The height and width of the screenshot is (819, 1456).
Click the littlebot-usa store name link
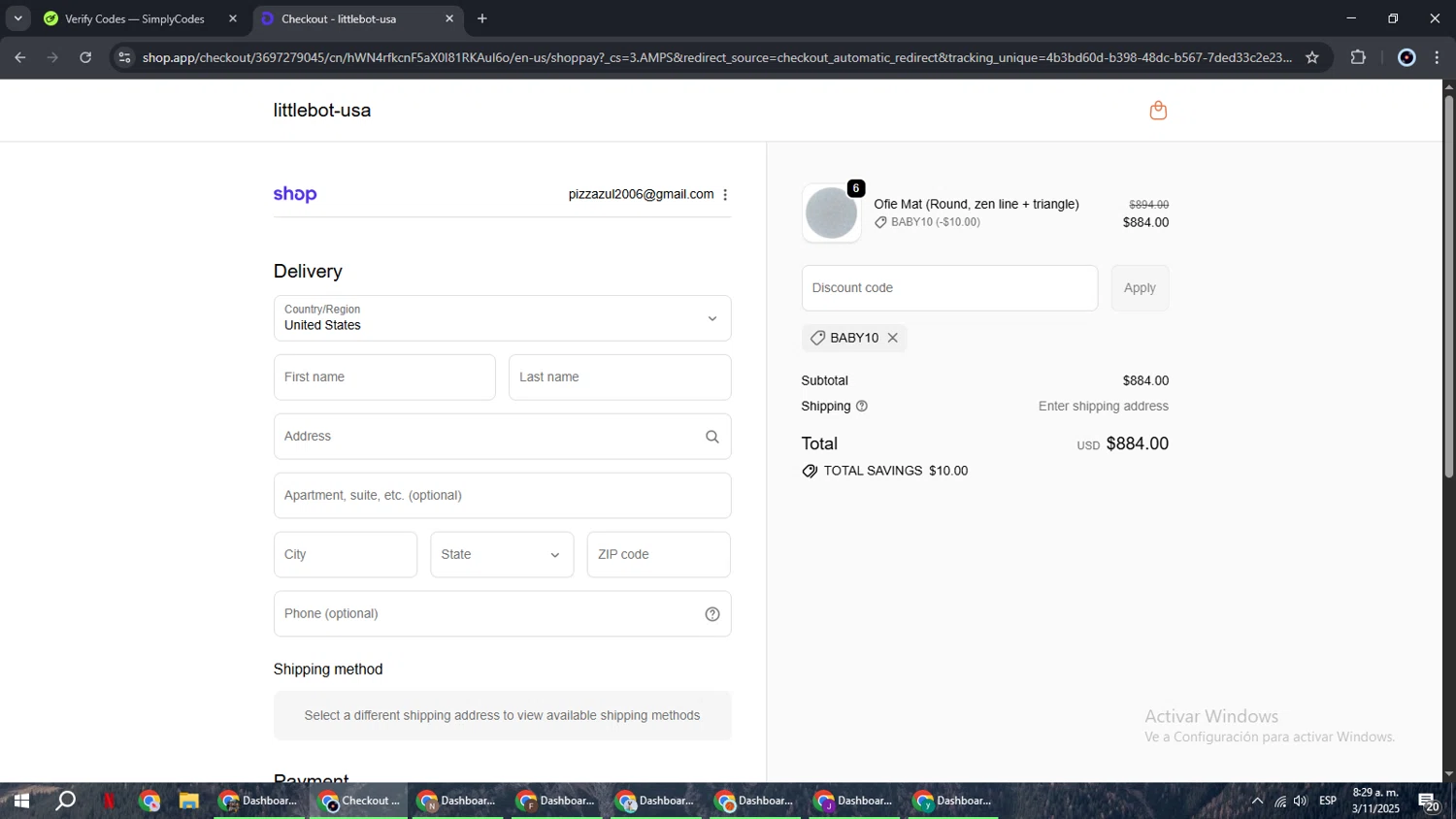pyautogui.click(x=322, y=111)
